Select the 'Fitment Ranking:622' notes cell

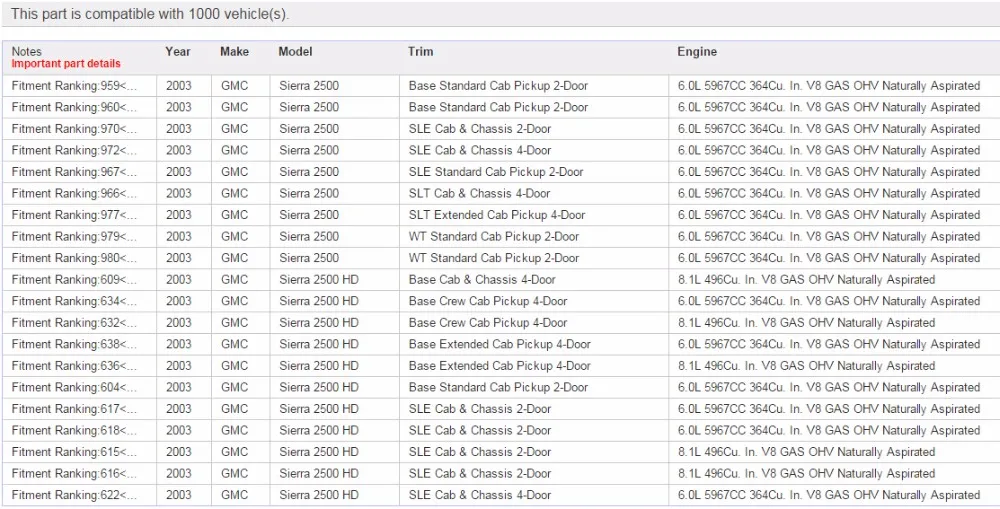80,496
